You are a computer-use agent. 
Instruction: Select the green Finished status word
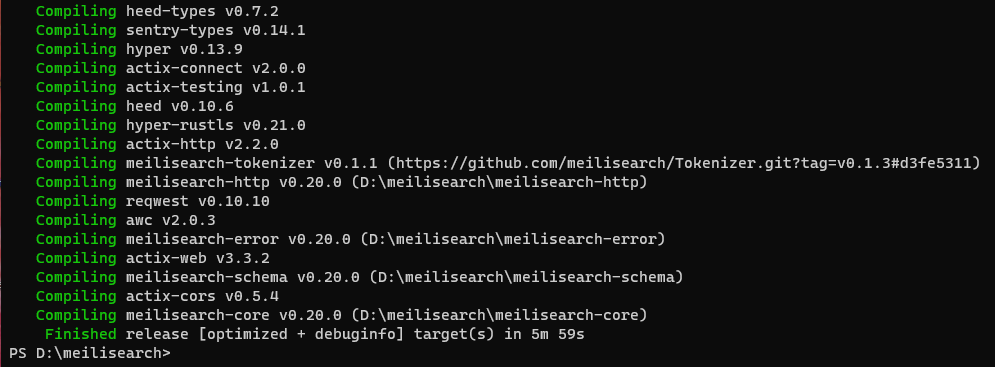pos(81,334)
